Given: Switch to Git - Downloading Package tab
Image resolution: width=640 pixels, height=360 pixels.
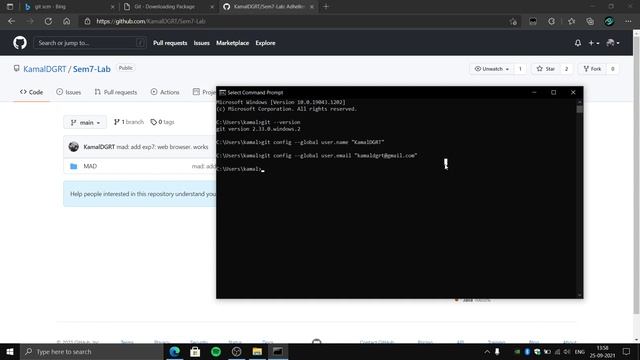Looking at the screenshot, I should (168, 7).
